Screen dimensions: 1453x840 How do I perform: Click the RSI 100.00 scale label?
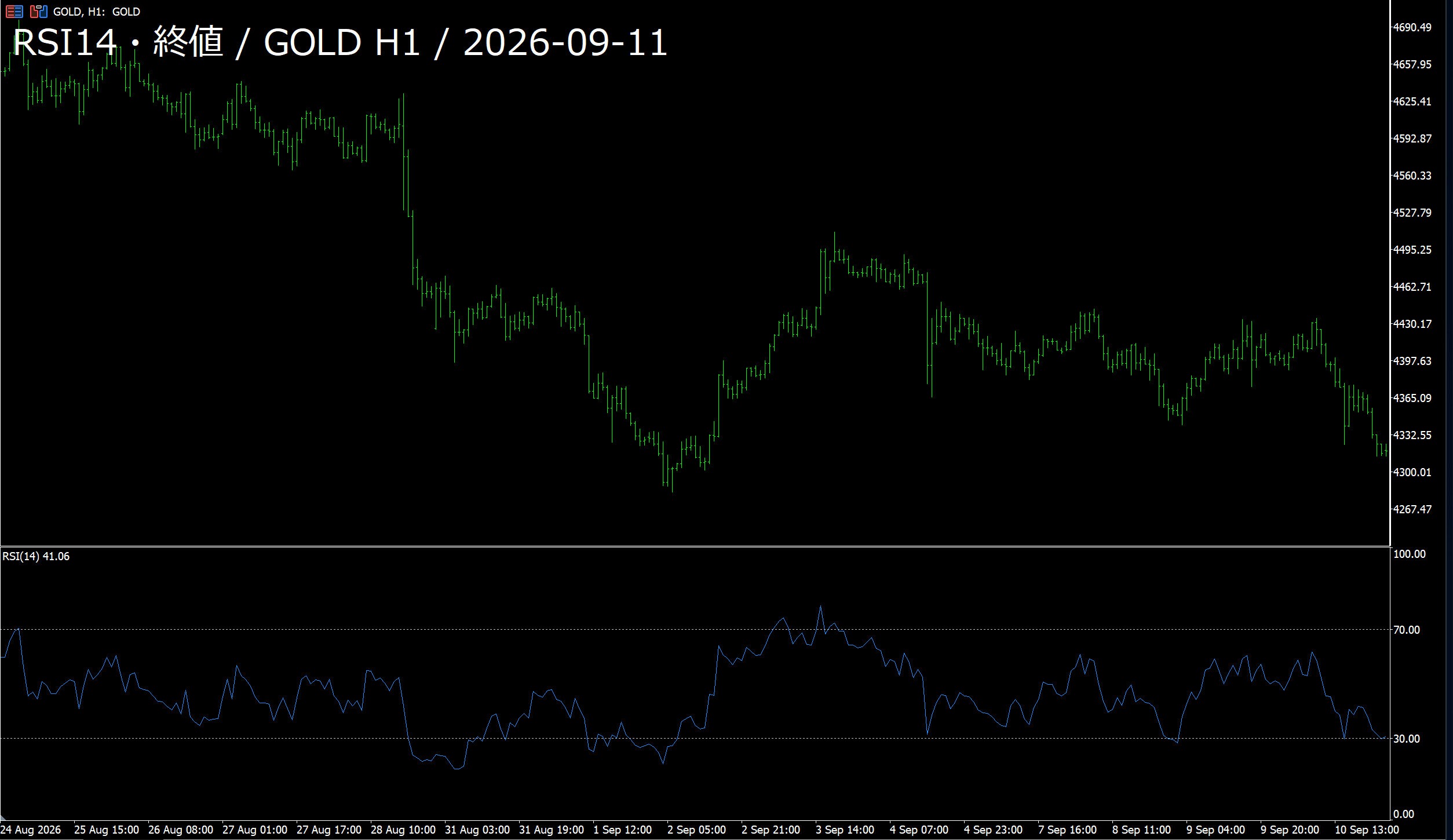[1410, 554]
